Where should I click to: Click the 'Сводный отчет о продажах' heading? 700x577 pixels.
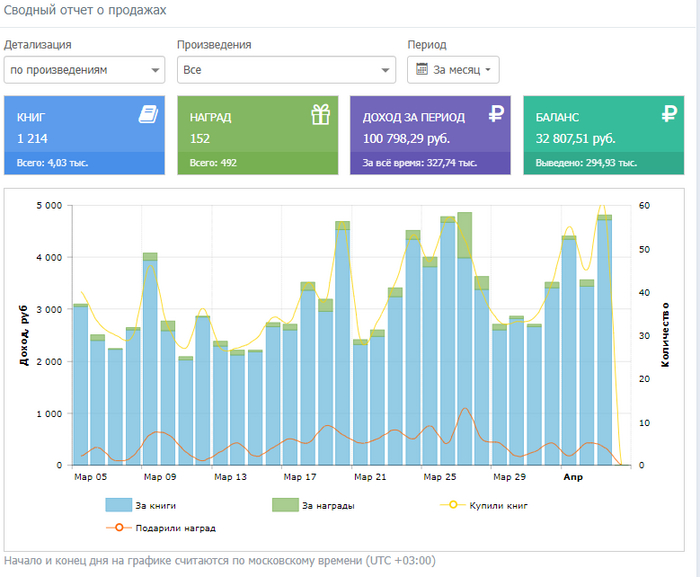pyautogui.click(x=85, y=10)
